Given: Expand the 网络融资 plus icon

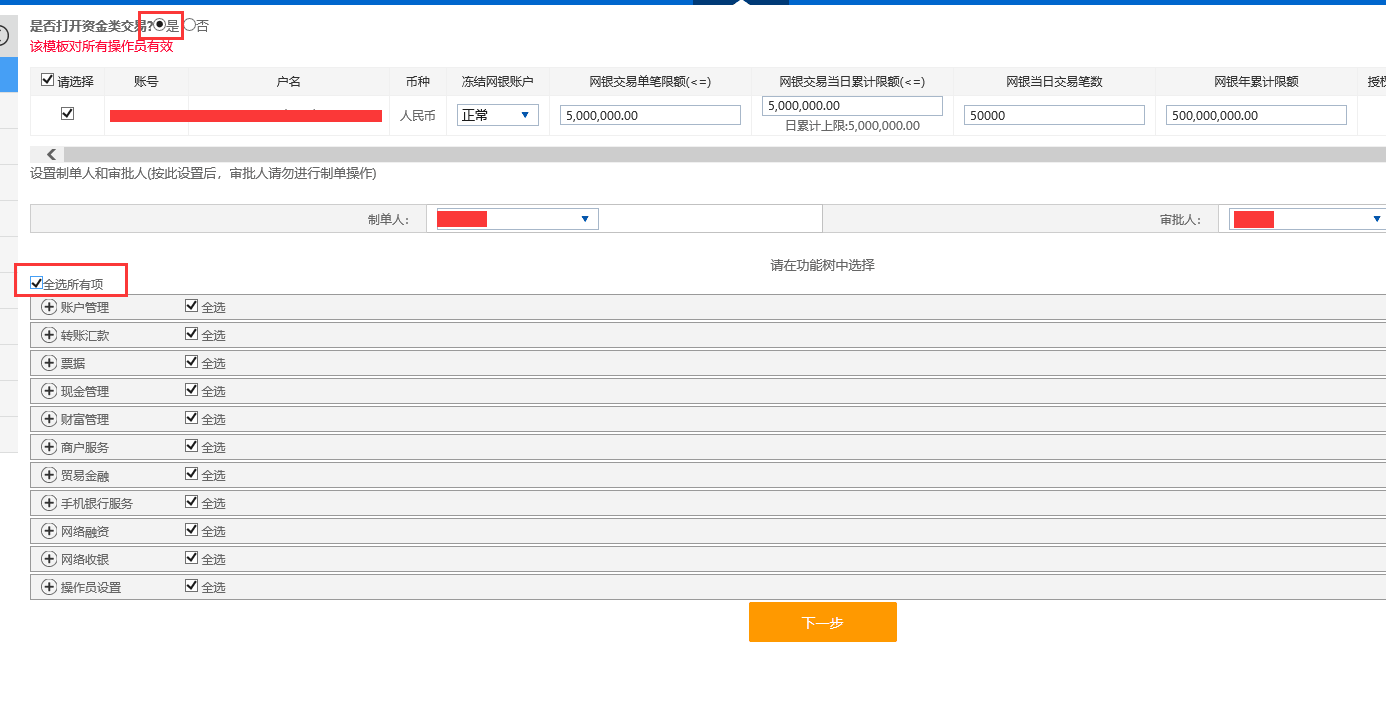Looking at the screenshot, I should [49, 531].
